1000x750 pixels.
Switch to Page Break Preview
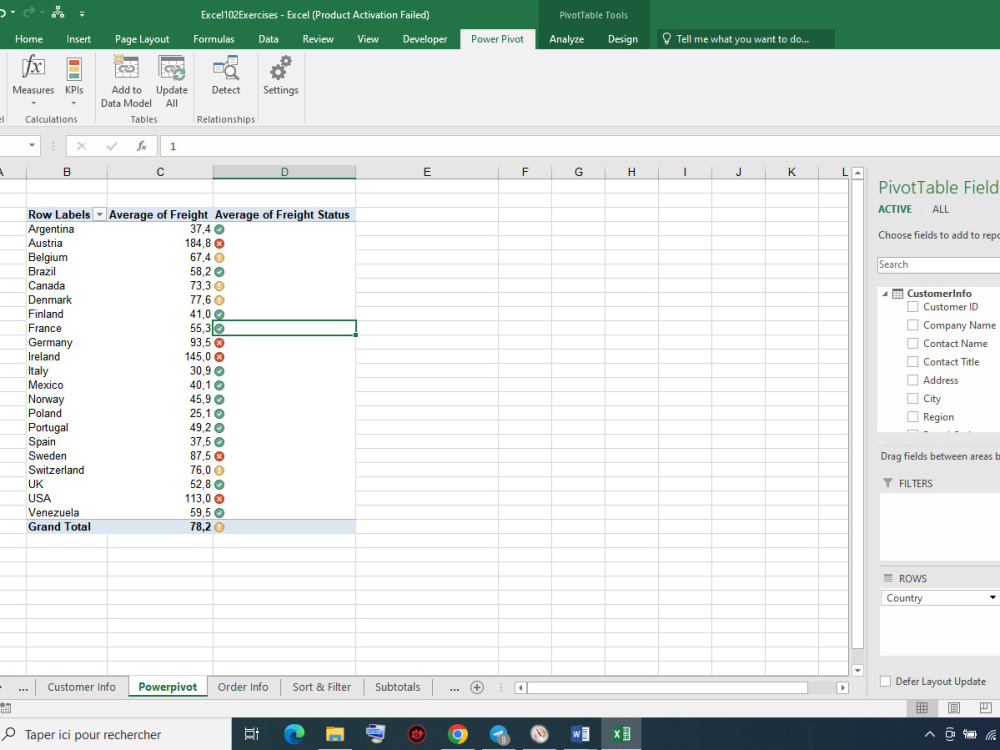[x=985, y=708]
